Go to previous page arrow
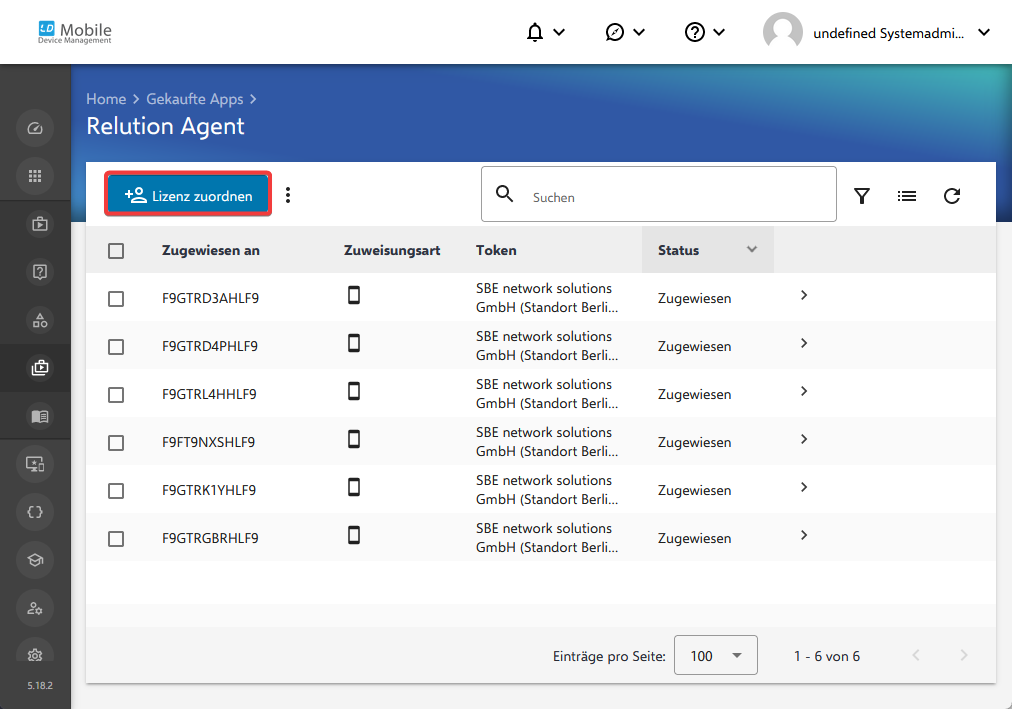Image resolution: width=1012 pixels, height=709 pixels. pos(916,655)
